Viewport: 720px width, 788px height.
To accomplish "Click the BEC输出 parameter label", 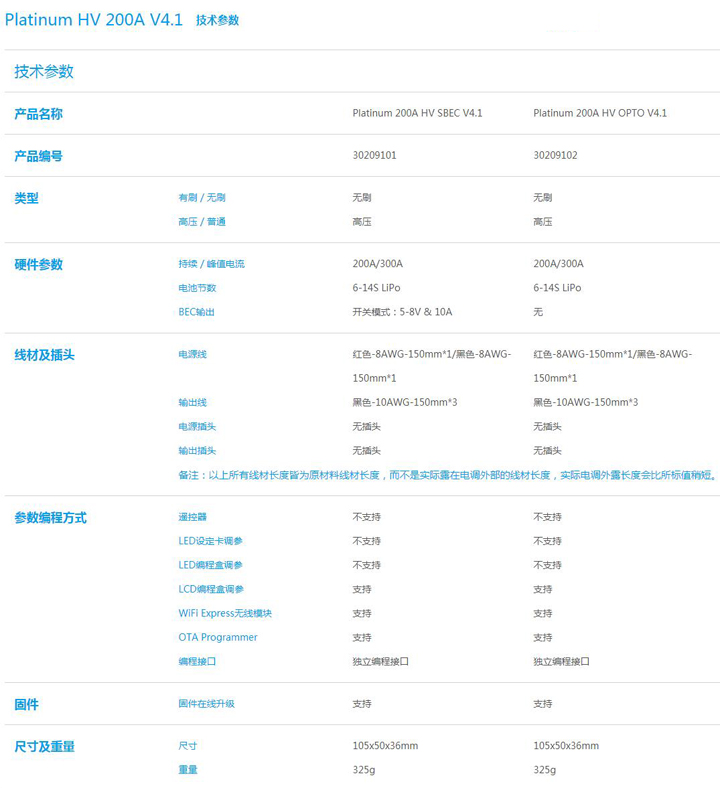I will pyautogui.click(x=196, y=312).
